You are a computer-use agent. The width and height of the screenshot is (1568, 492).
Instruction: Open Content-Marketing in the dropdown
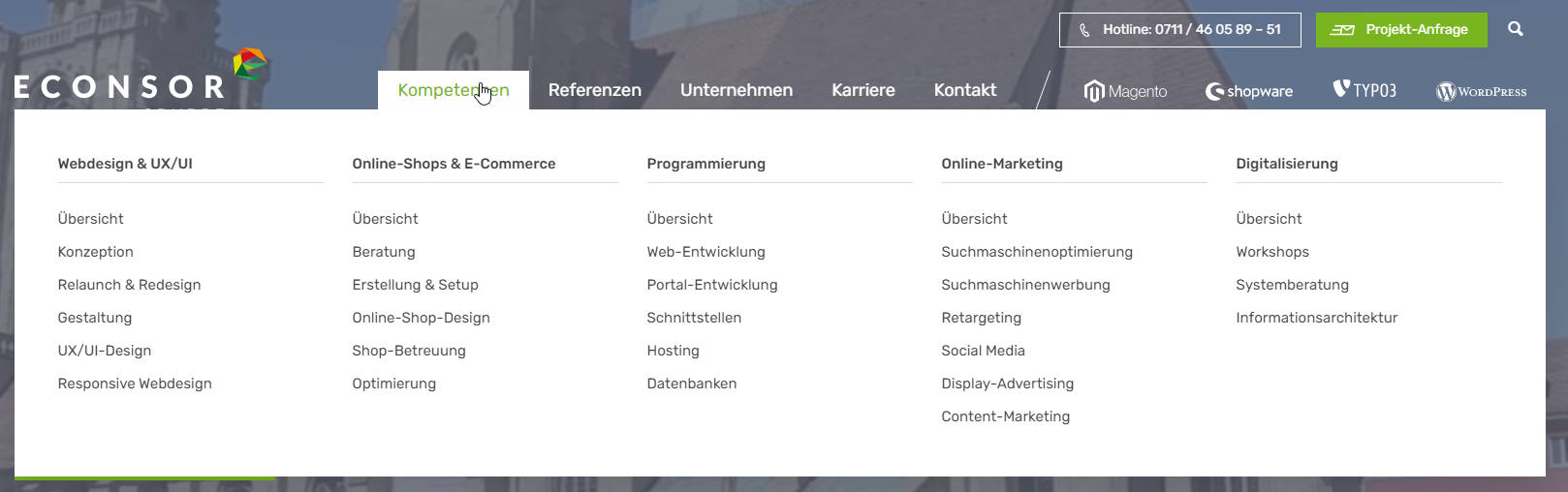[1005, 416]
